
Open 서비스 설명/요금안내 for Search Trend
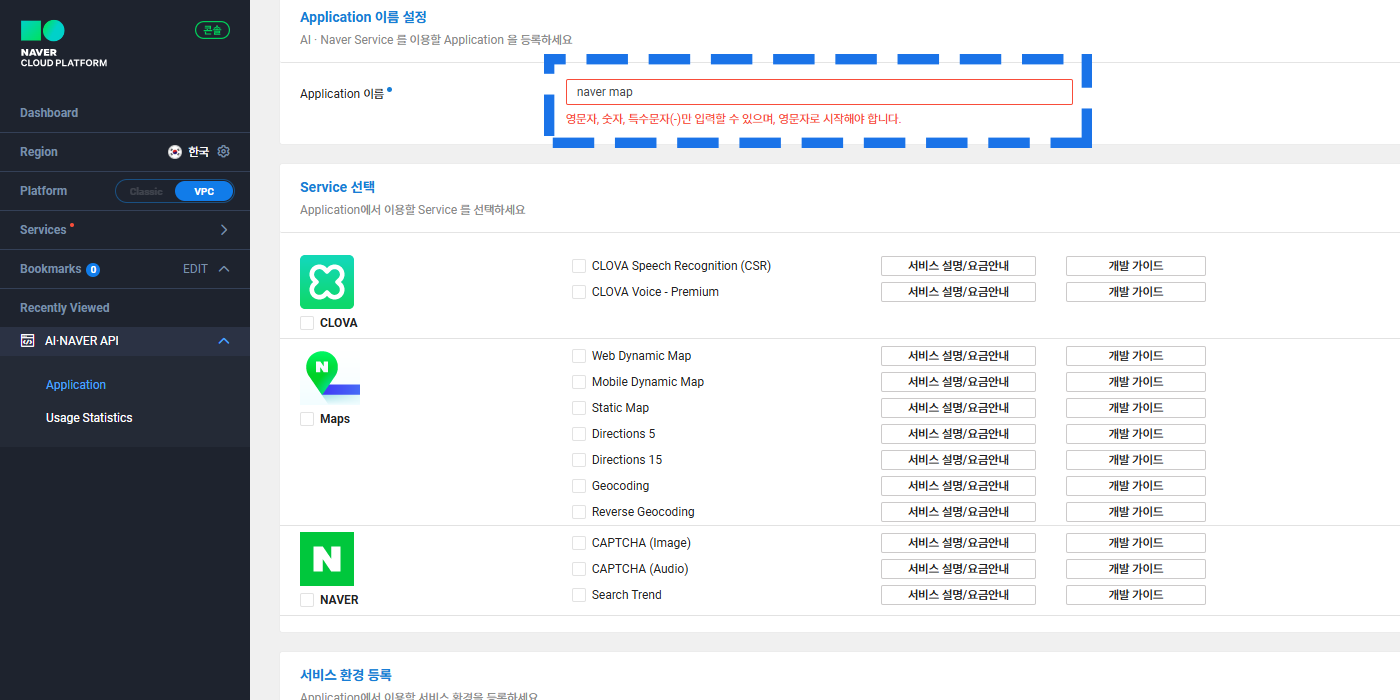(x=958, y=595)
